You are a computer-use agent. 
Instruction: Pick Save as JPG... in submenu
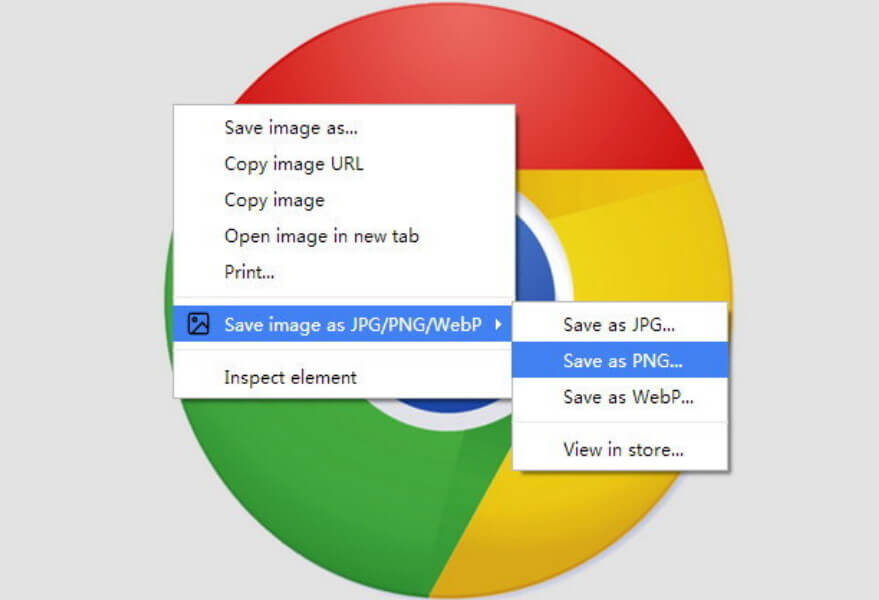pyautogui.click(x=620, y=324)
